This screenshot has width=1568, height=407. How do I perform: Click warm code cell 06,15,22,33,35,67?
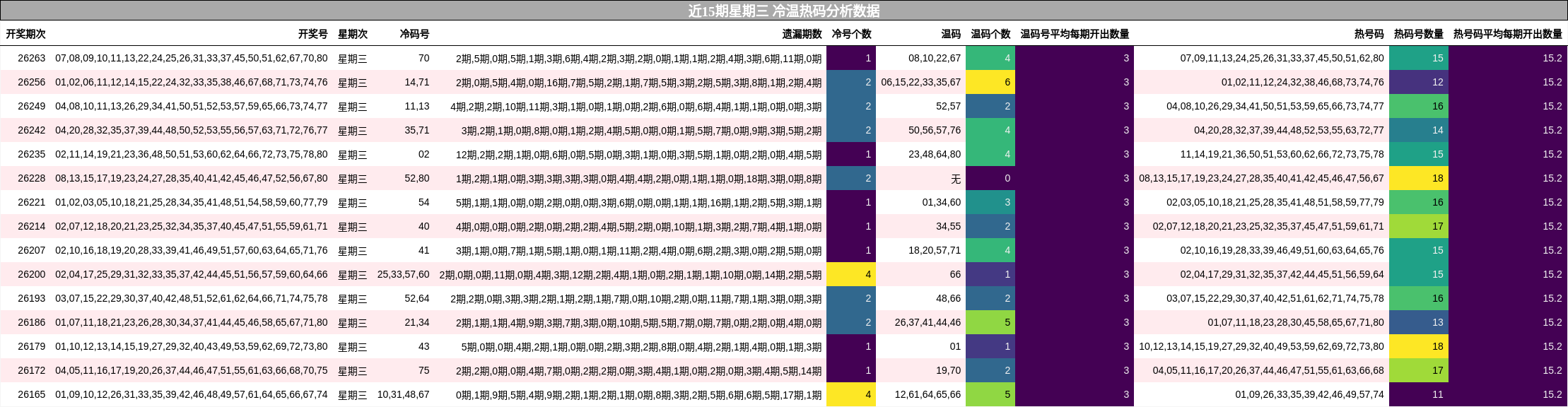tap(921, 82)
